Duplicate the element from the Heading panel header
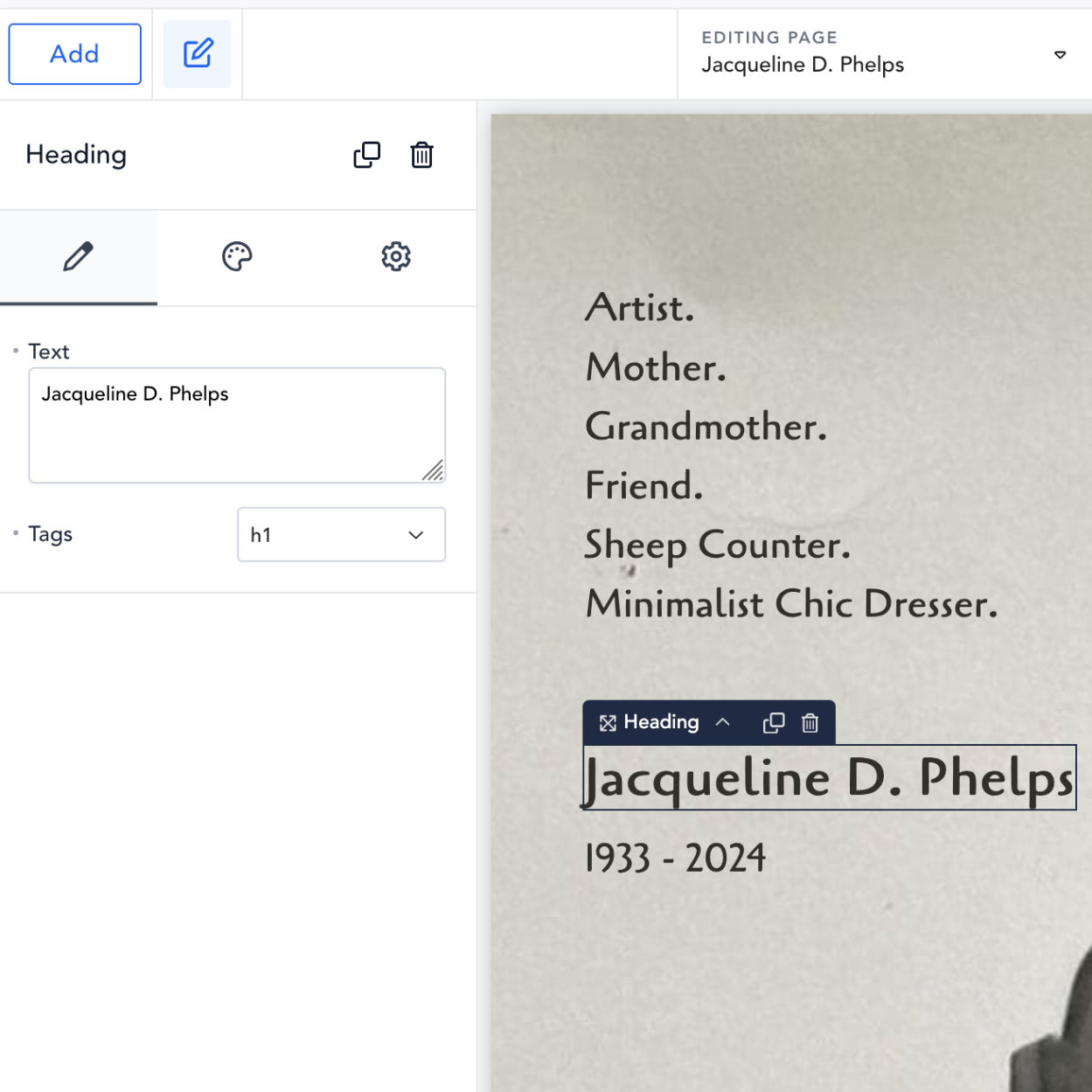Image resolution: width=1092 pixels, height=1092 pixels. [366, 155]
